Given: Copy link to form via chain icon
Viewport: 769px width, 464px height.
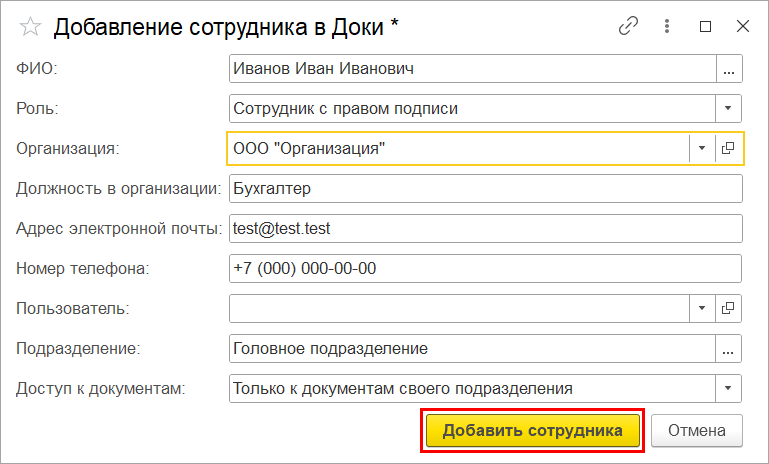Looking at the screenshot, I should (x=628, y=26).
